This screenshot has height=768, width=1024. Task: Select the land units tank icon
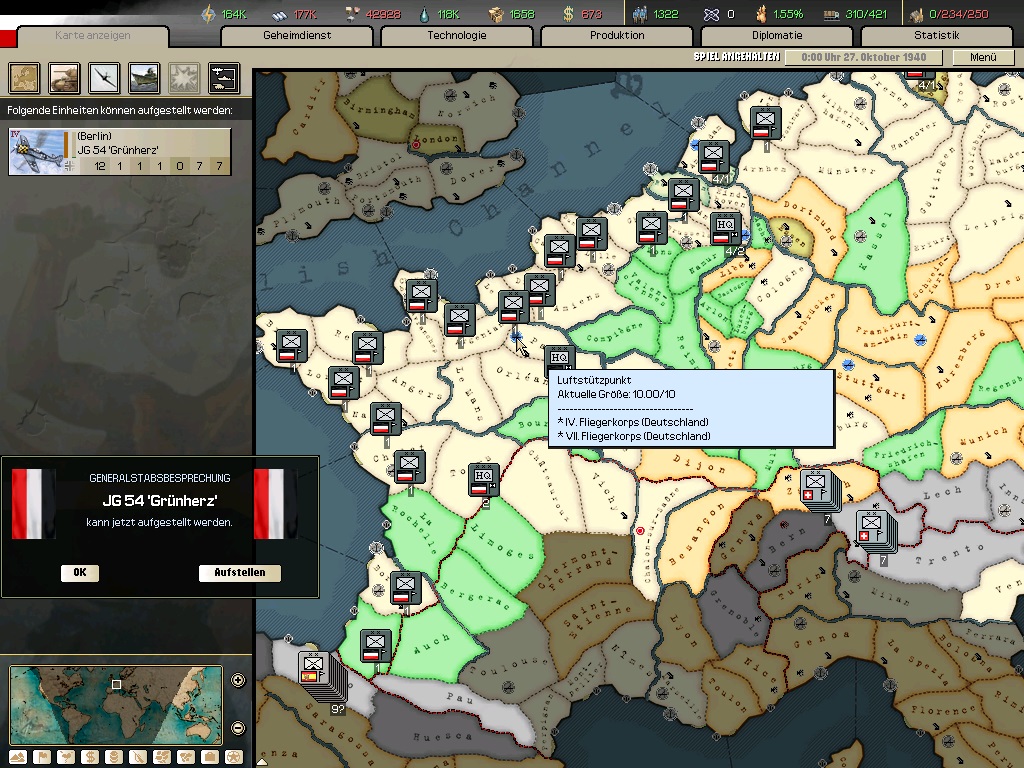(x=65, y=77)
